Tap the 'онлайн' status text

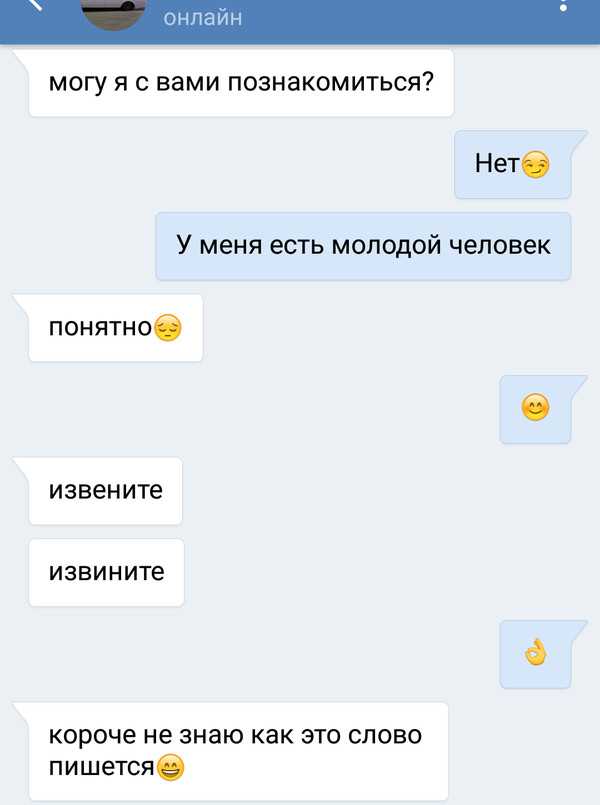[203, 17]
